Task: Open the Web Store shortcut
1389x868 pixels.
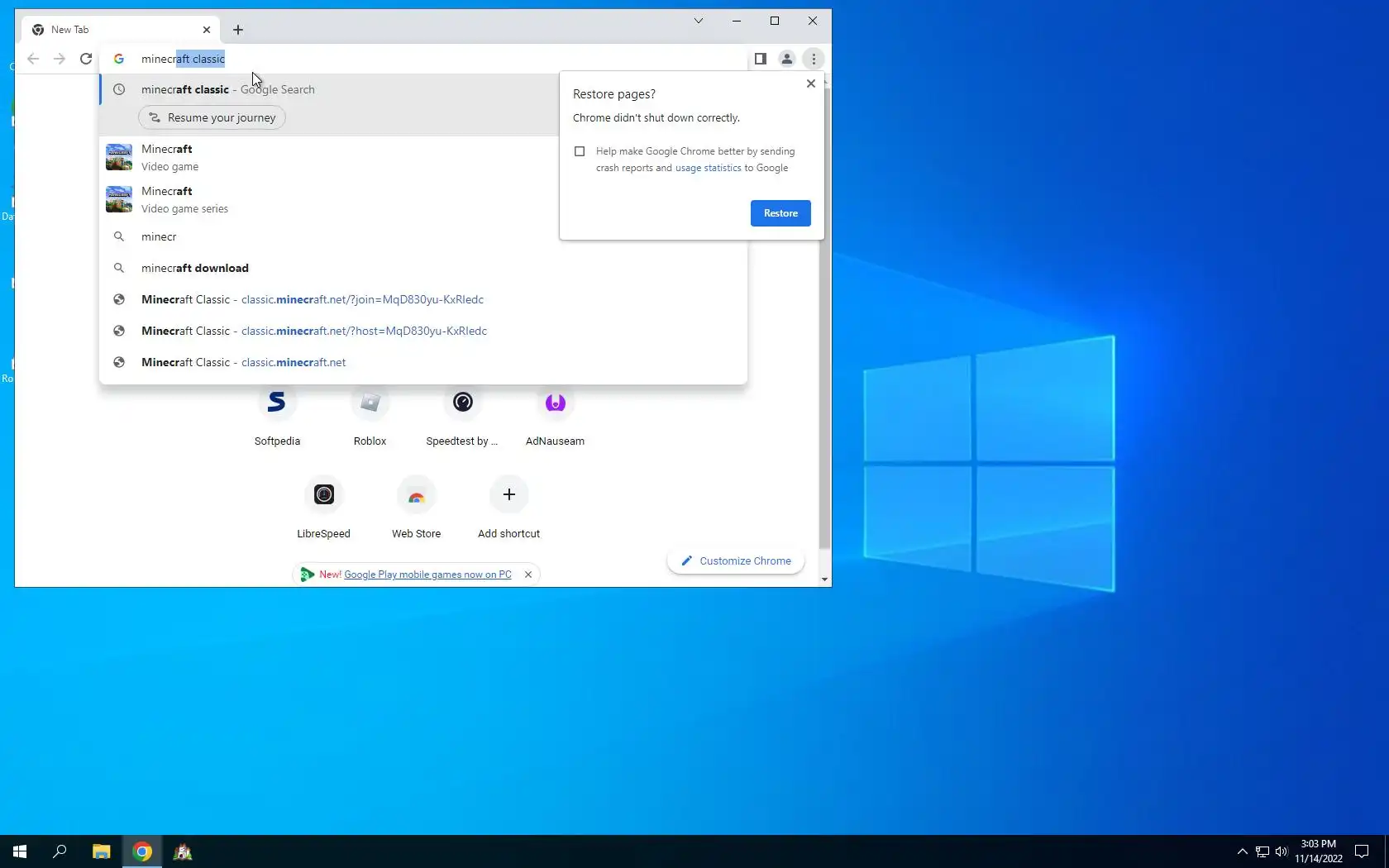Action: coord(416,508)
